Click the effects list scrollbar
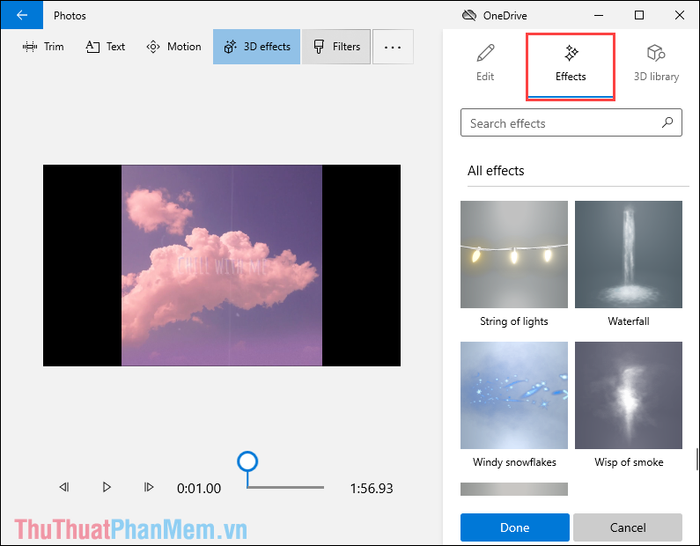This screenshot has height=546, width=700. pos(696,459)
